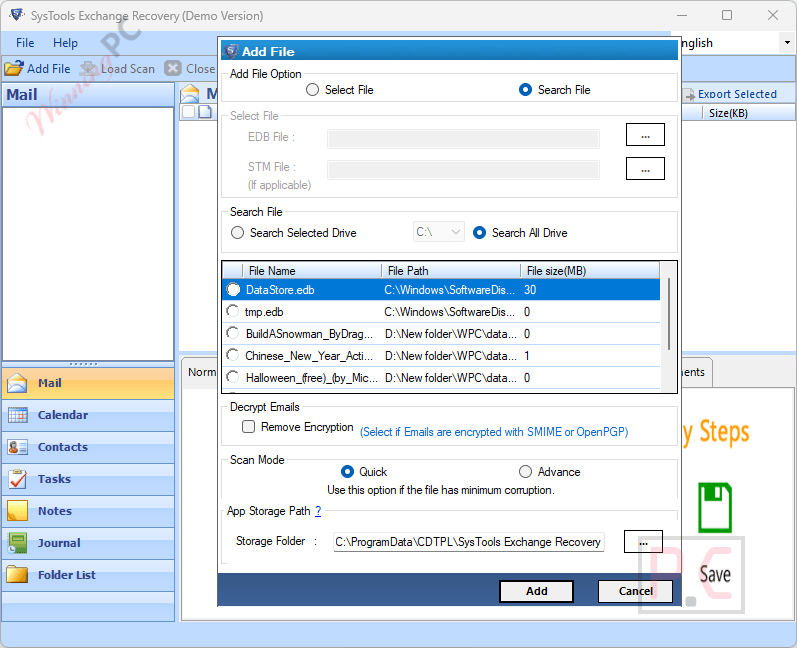The height and width of the screenshot is (648, 797).
Task: Browse for Storage Folder with ellipsis button
Action: pos(643,541)
